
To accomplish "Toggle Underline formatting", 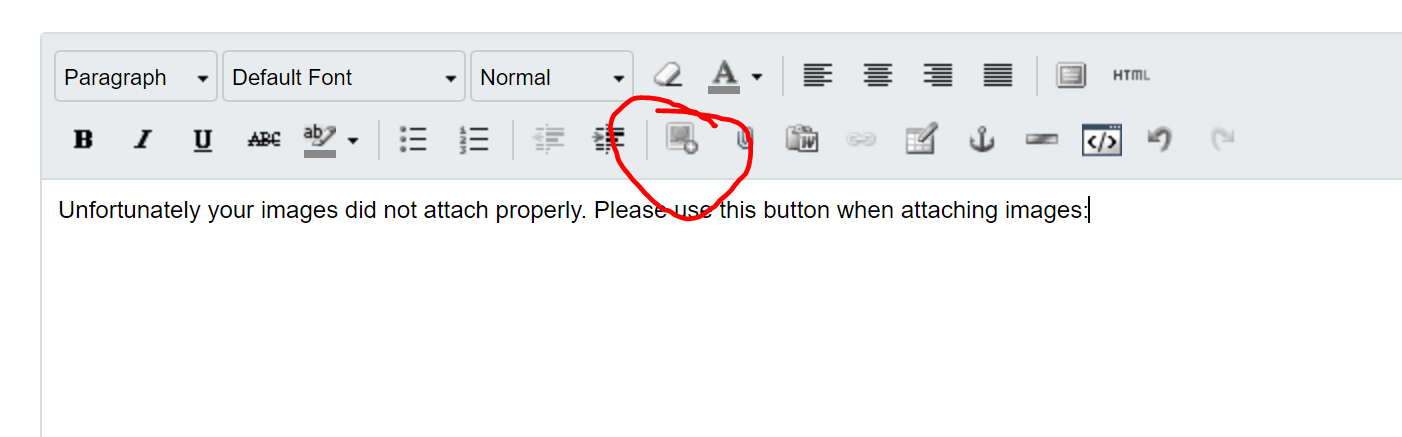I will [203, 140].
